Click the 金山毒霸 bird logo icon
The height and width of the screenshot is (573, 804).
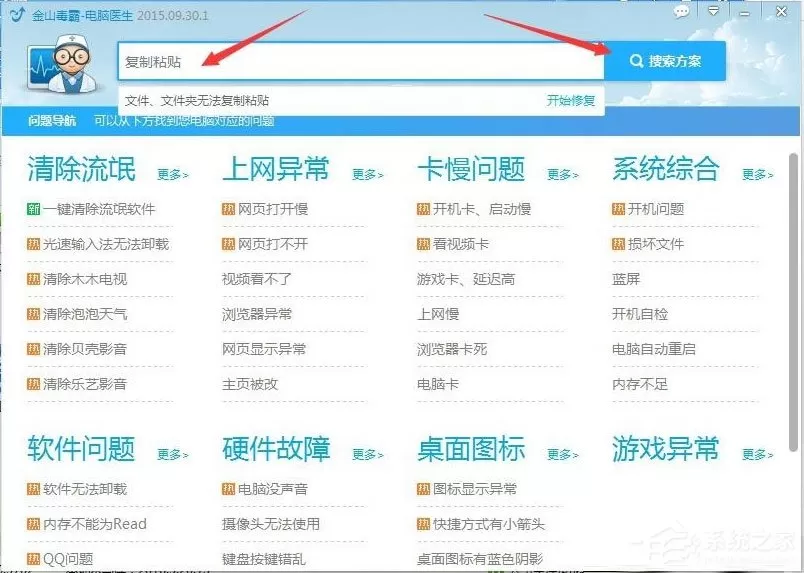(x=17, y=14)
